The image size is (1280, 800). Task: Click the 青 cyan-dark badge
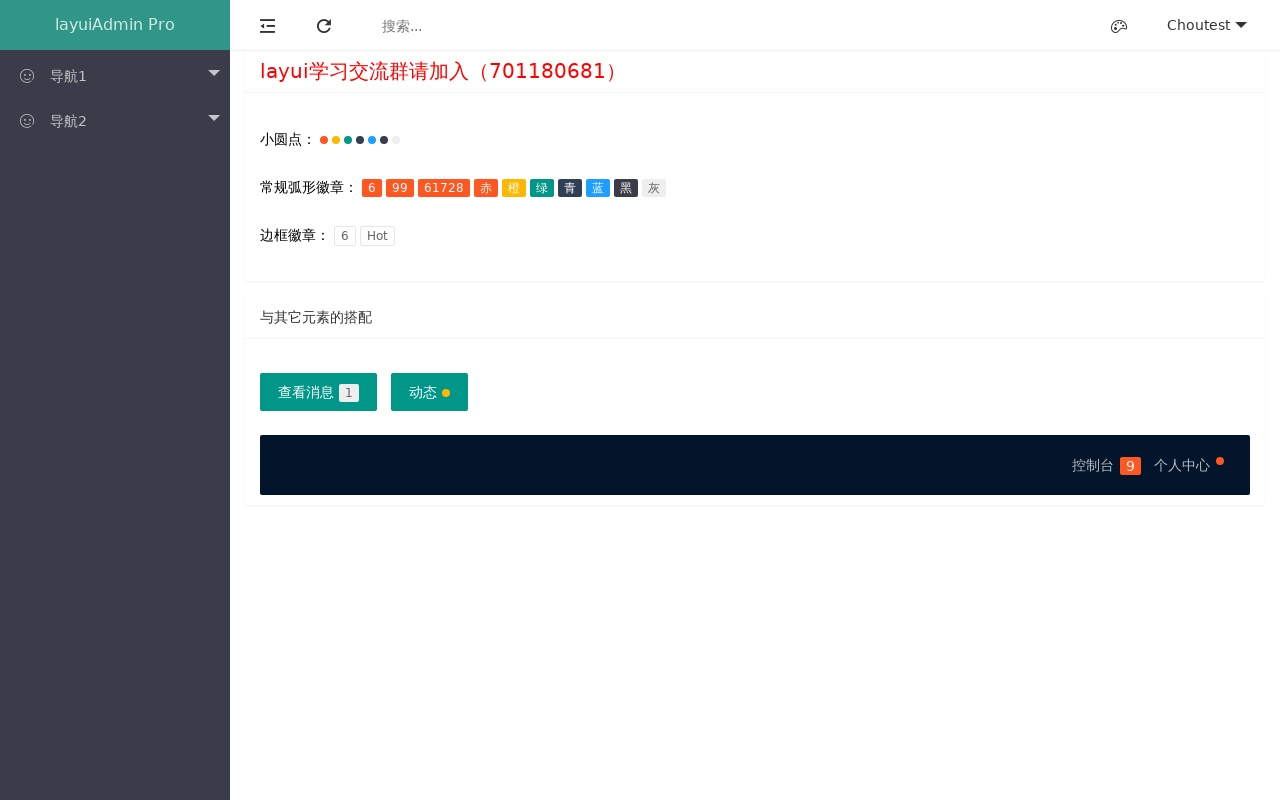[570, 188]
